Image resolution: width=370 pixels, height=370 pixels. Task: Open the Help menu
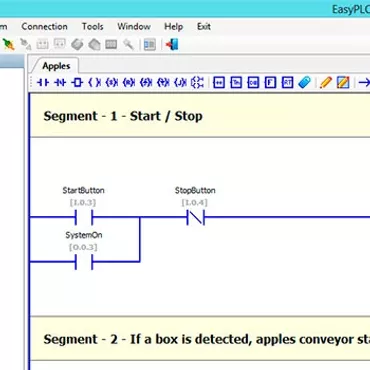(173, 27)
